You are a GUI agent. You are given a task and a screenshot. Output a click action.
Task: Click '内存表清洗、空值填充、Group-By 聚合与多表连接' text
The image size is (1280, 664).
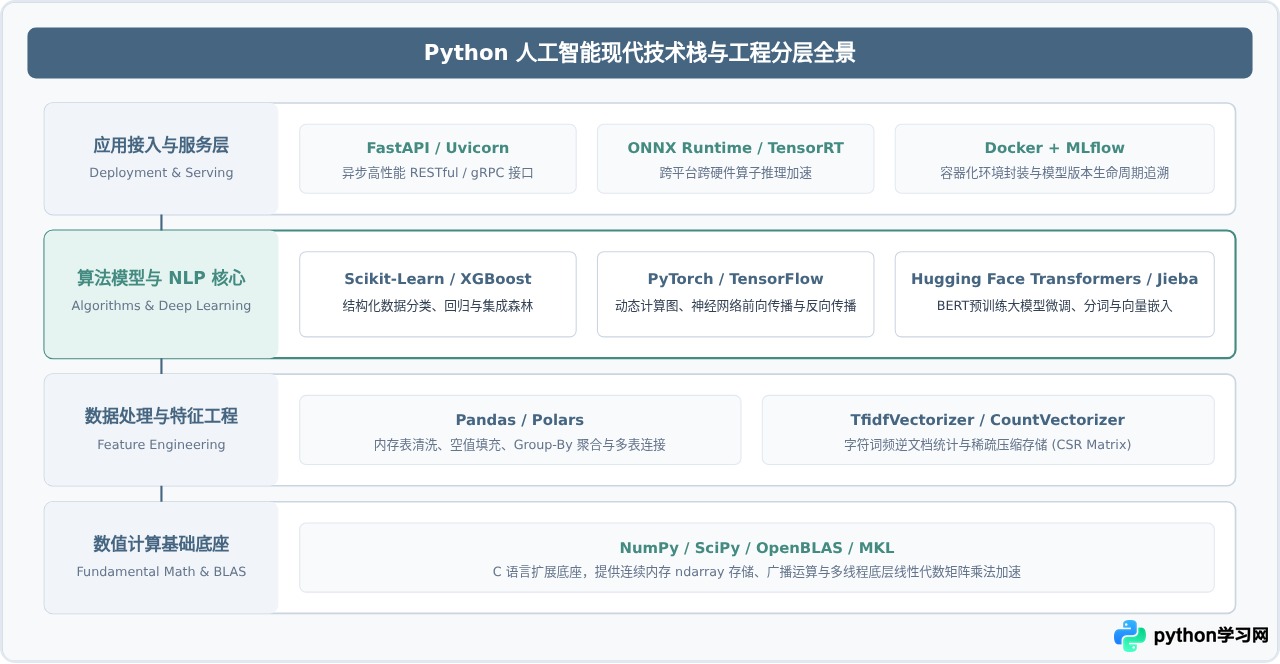(520, 445)
